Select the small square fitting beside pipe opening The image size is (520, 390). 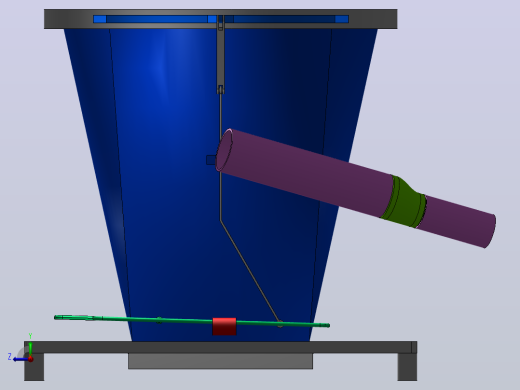211,160
